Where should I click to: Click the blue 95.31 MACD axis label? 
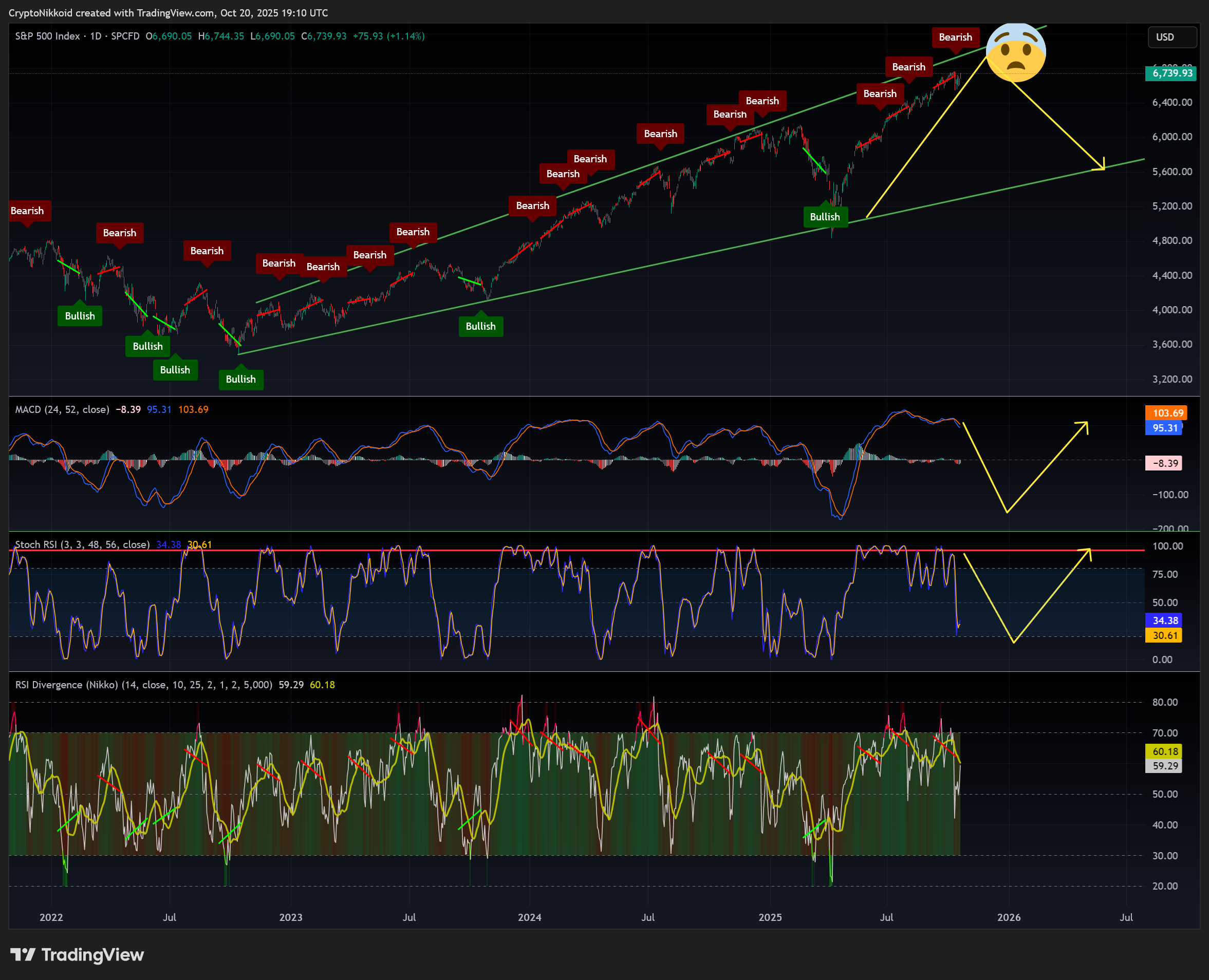click(1164, 428)
